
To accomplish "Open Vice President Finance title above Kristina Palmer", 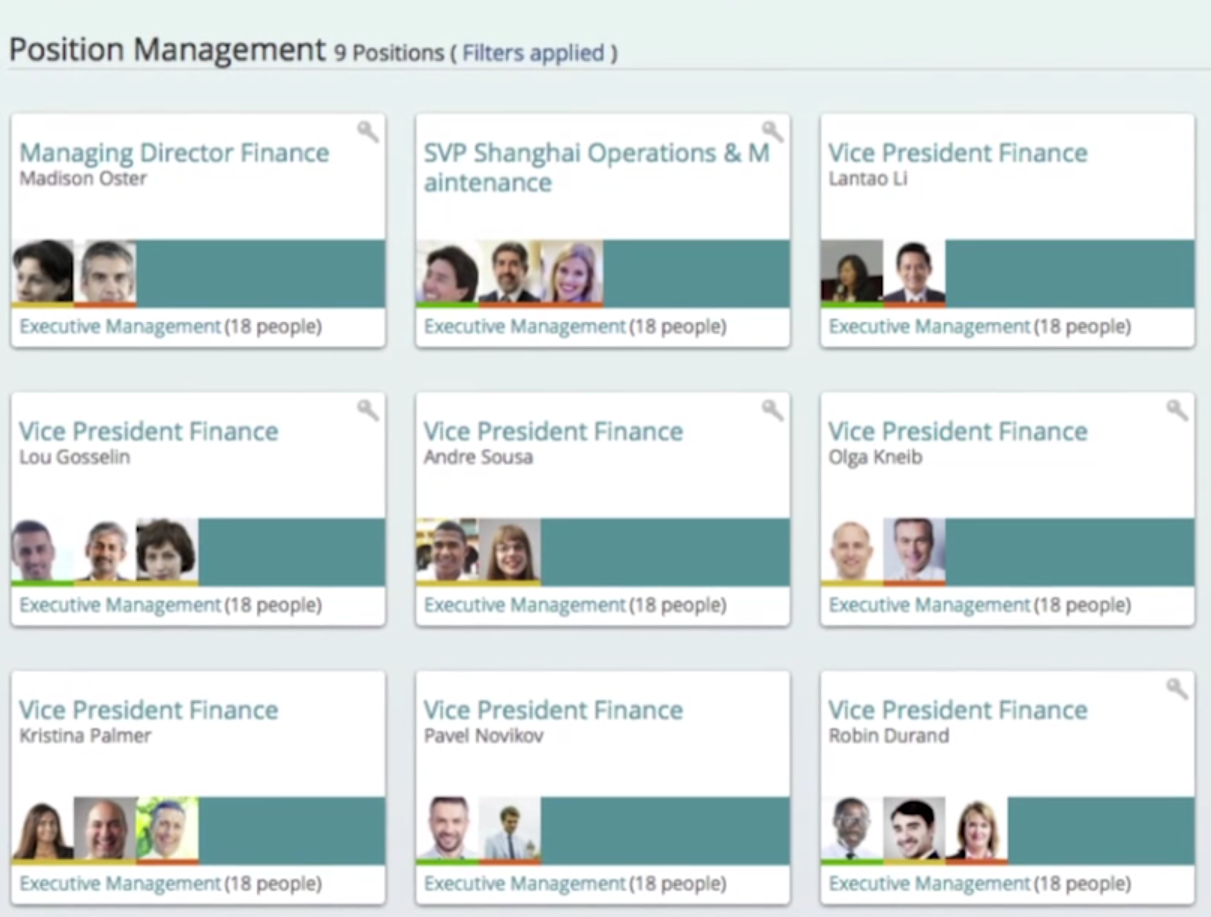I will [x=149, y=710].
